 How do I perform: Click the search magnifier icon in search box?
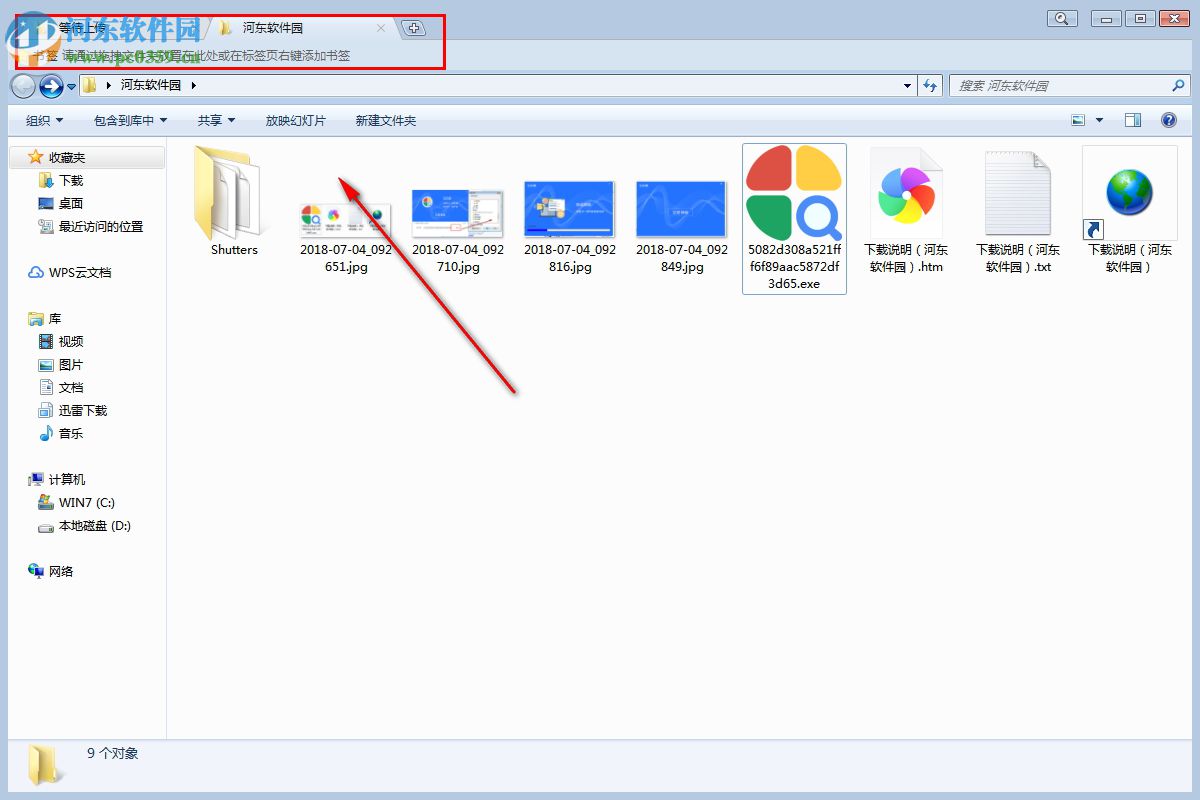coord(1178,86)
